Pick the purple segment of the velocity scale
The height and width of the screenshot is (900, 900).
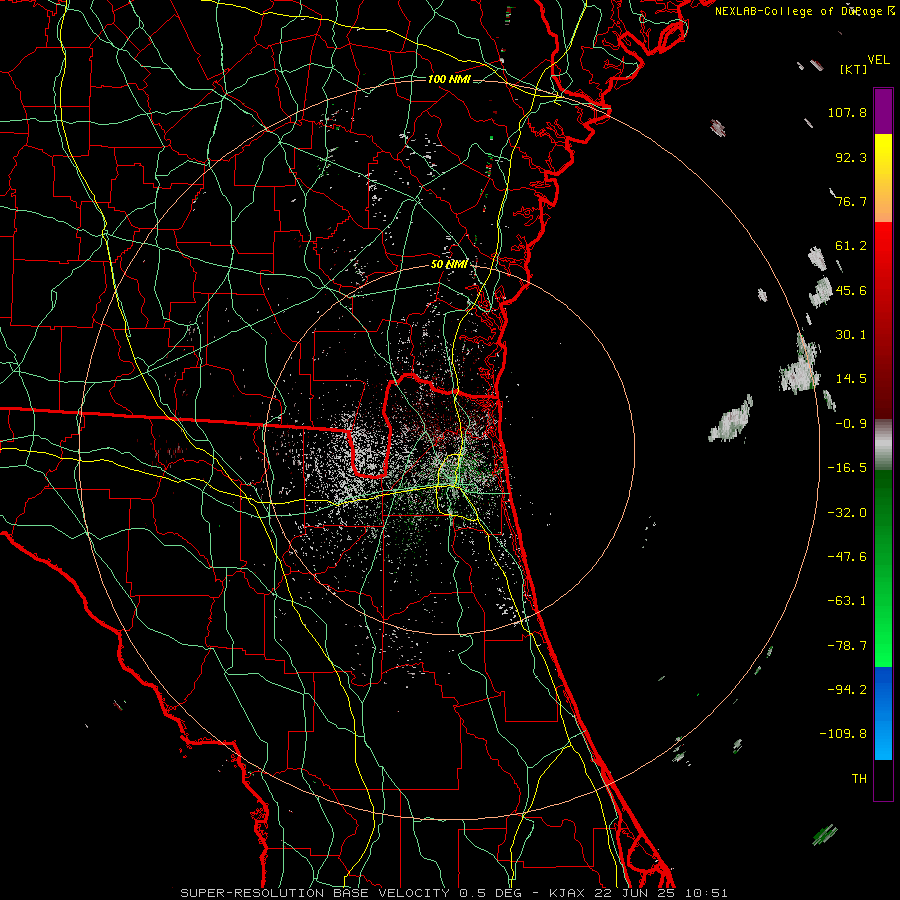(x=883, y=111)
